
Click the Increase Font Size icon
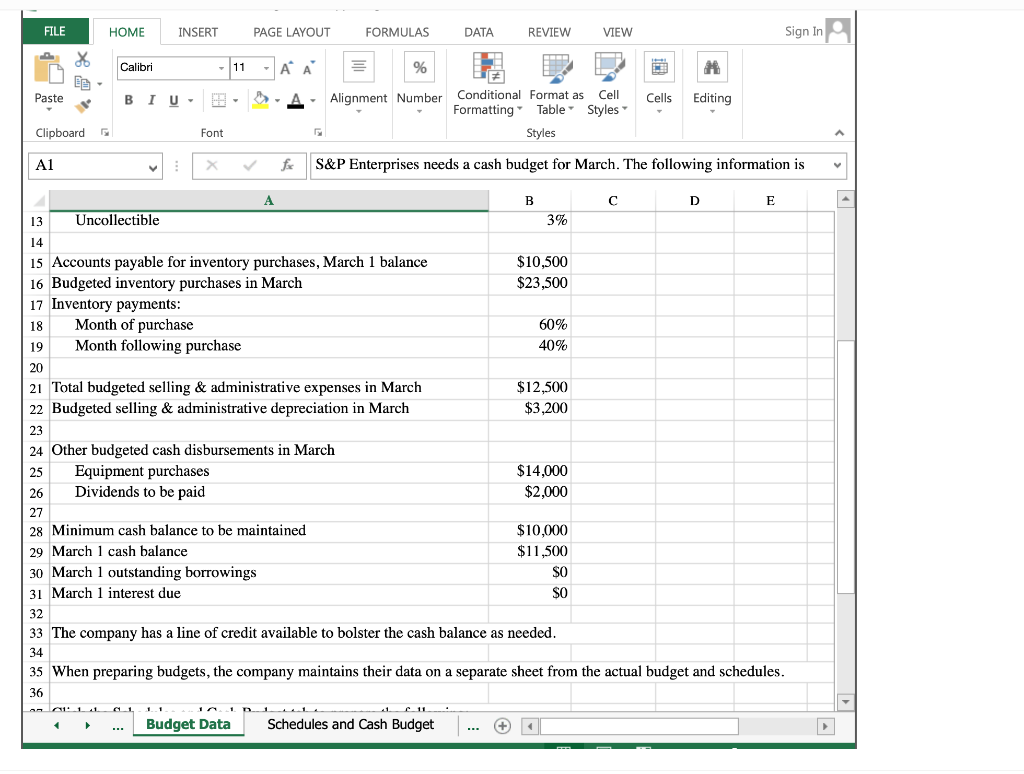click(x=287, y=67)
